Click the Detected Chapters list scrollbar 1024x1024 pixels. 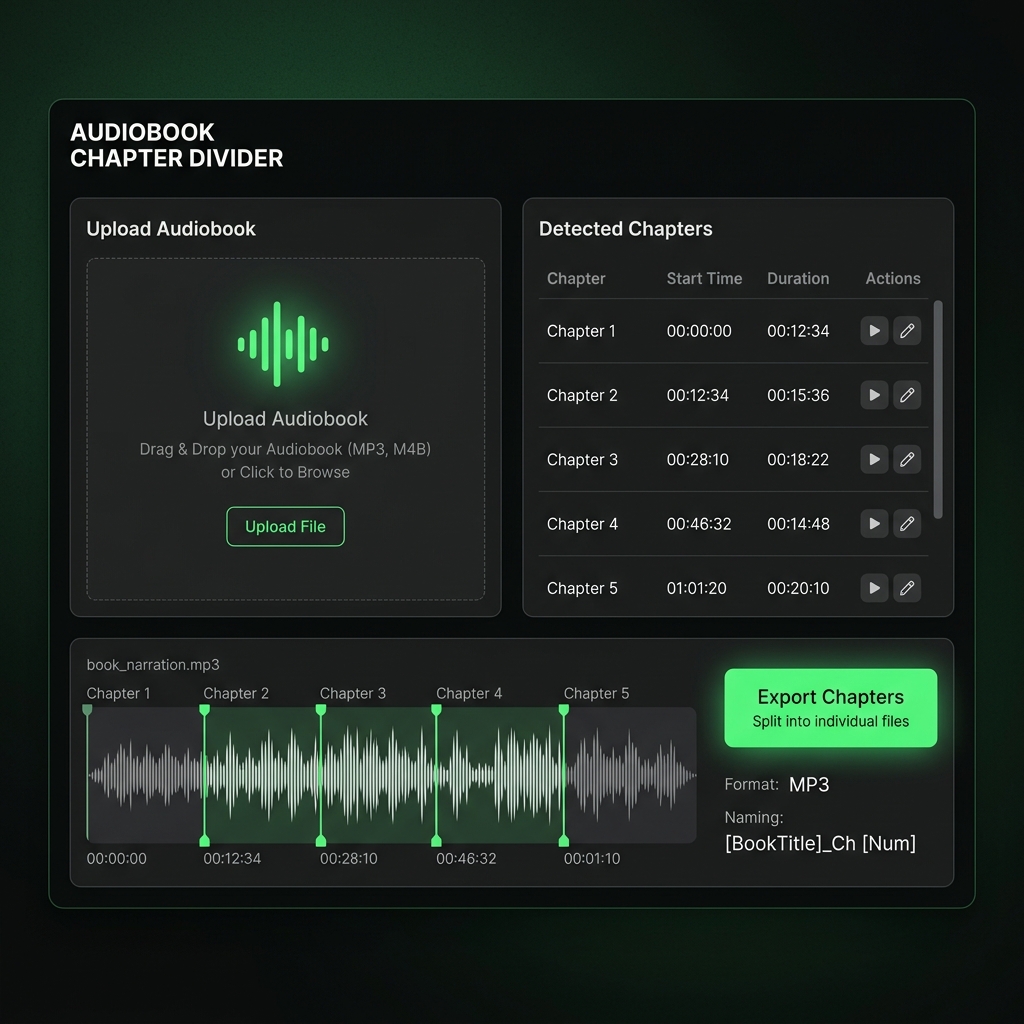click(938, 409)
